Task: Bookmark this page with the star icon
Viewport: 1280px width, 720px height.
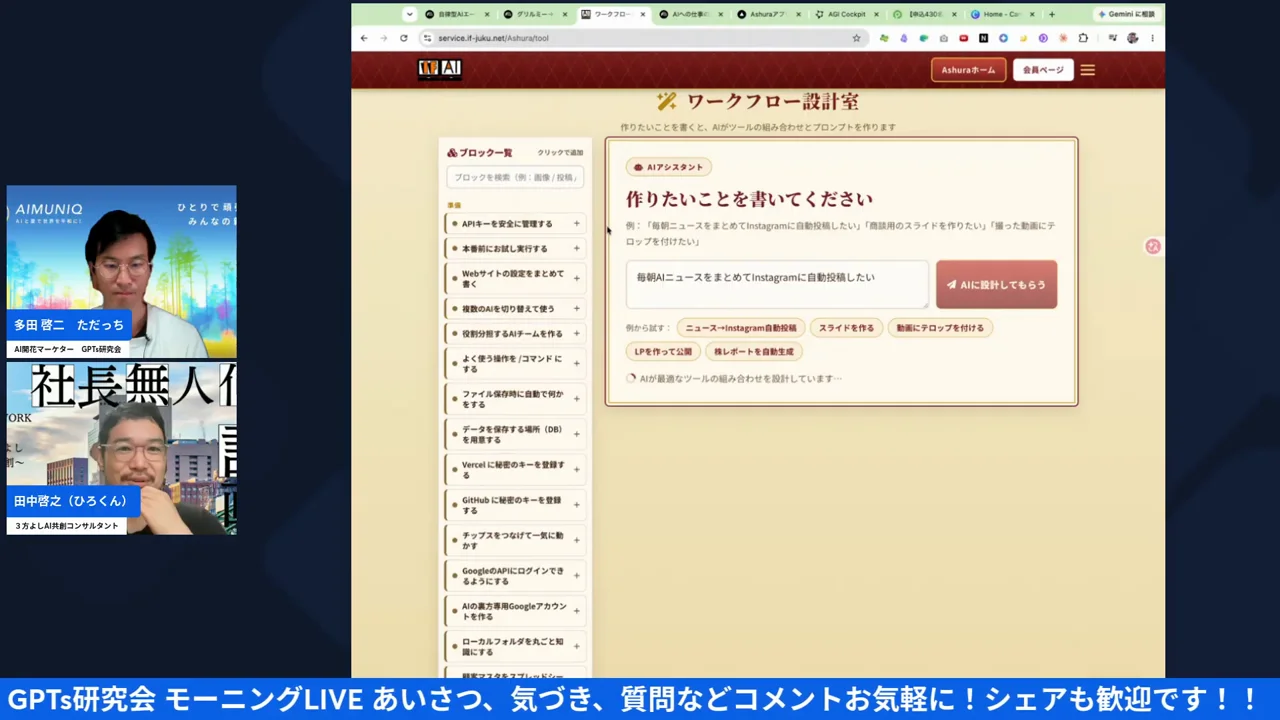Action: tap(856, 38)
